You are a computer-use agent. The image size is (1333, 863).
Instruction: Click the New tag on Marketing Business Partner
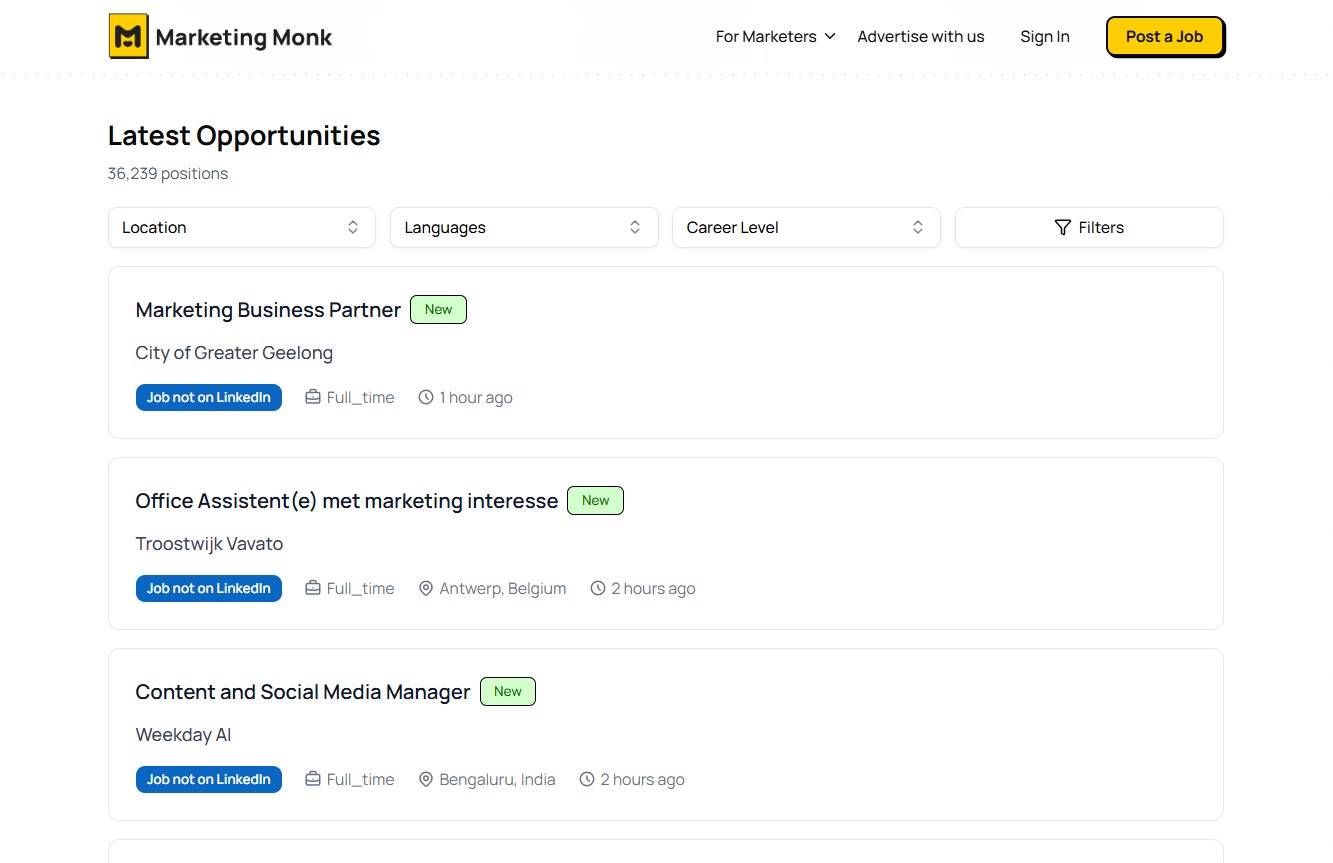pyautogui.click(x=439, y=310)
